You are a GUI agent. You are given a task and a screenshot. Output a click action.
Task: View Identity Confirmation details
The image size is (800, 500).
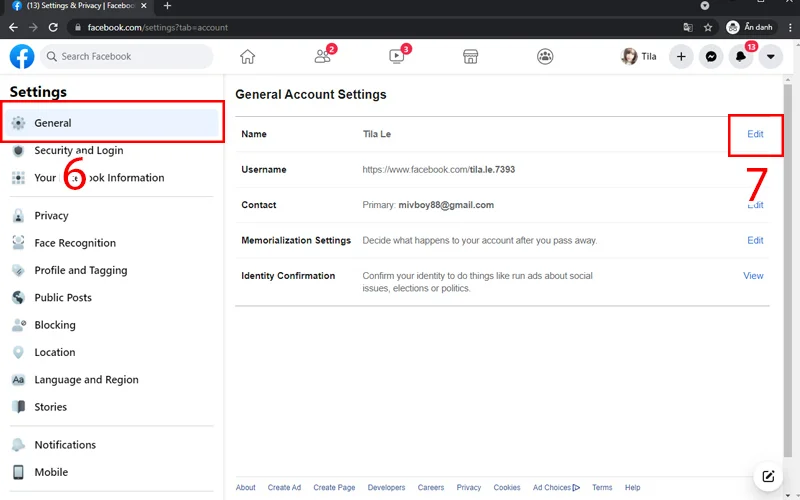753,276
